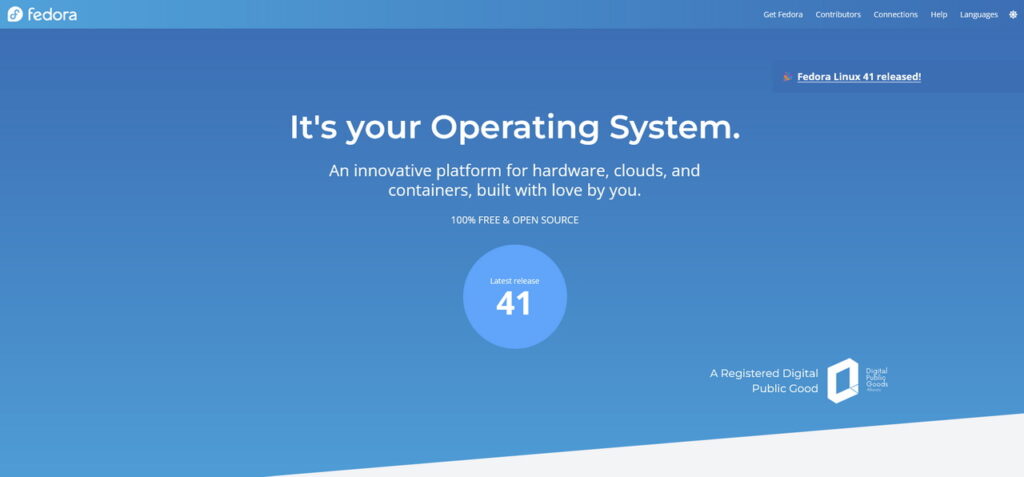Click the A Registered Digital Public Good text
Screen dimensions: 1024x477
pos(764,381)
